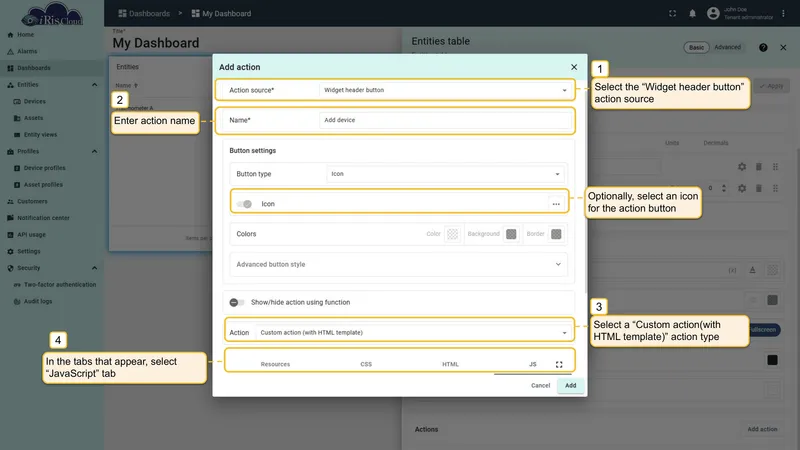Viewport: 800px width, 450px height.
Task: Click Apply button in Entities table panel
Action: pos(771,86)
